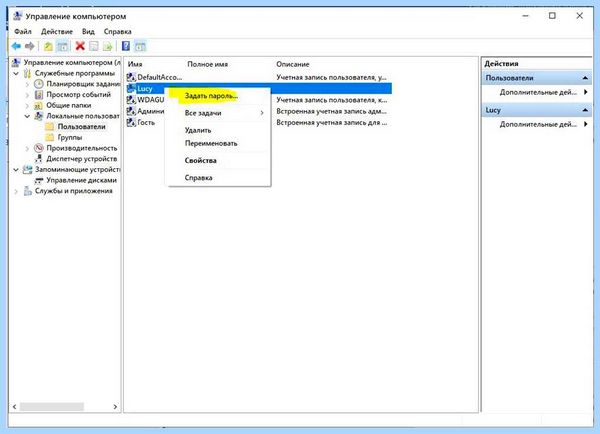The image size is (600, 434).
Task: Select the Lucy user row
Action: point(259,89)
